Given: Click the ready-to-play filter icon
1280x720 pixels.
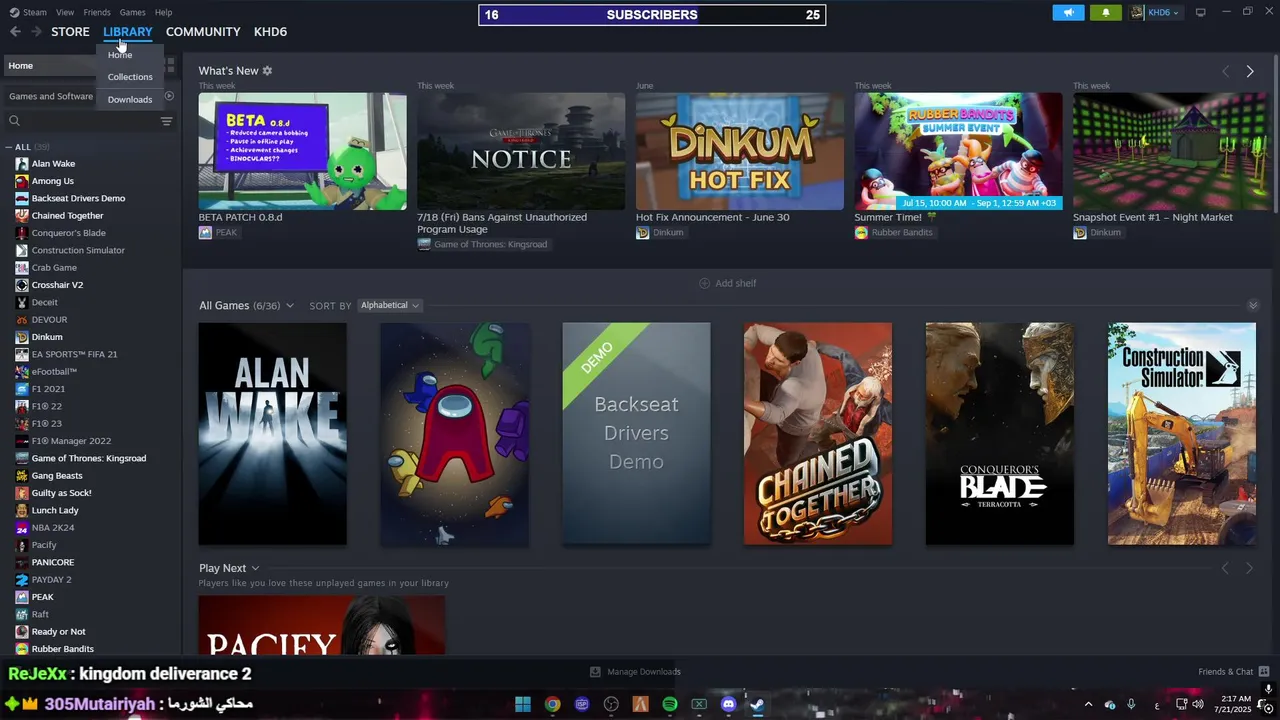Looking at the screenshot, I should (x=169, y=96).
